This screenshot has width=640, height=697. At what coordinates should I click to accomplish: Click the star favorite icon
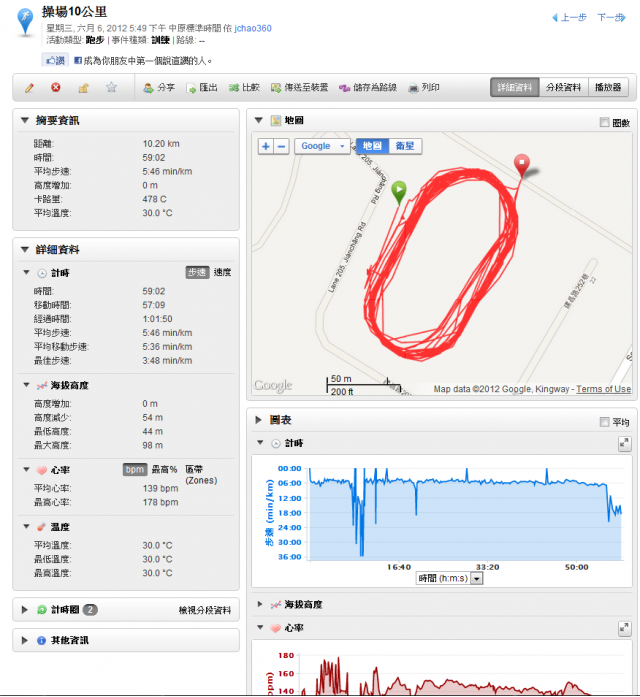tap(111, 87)
